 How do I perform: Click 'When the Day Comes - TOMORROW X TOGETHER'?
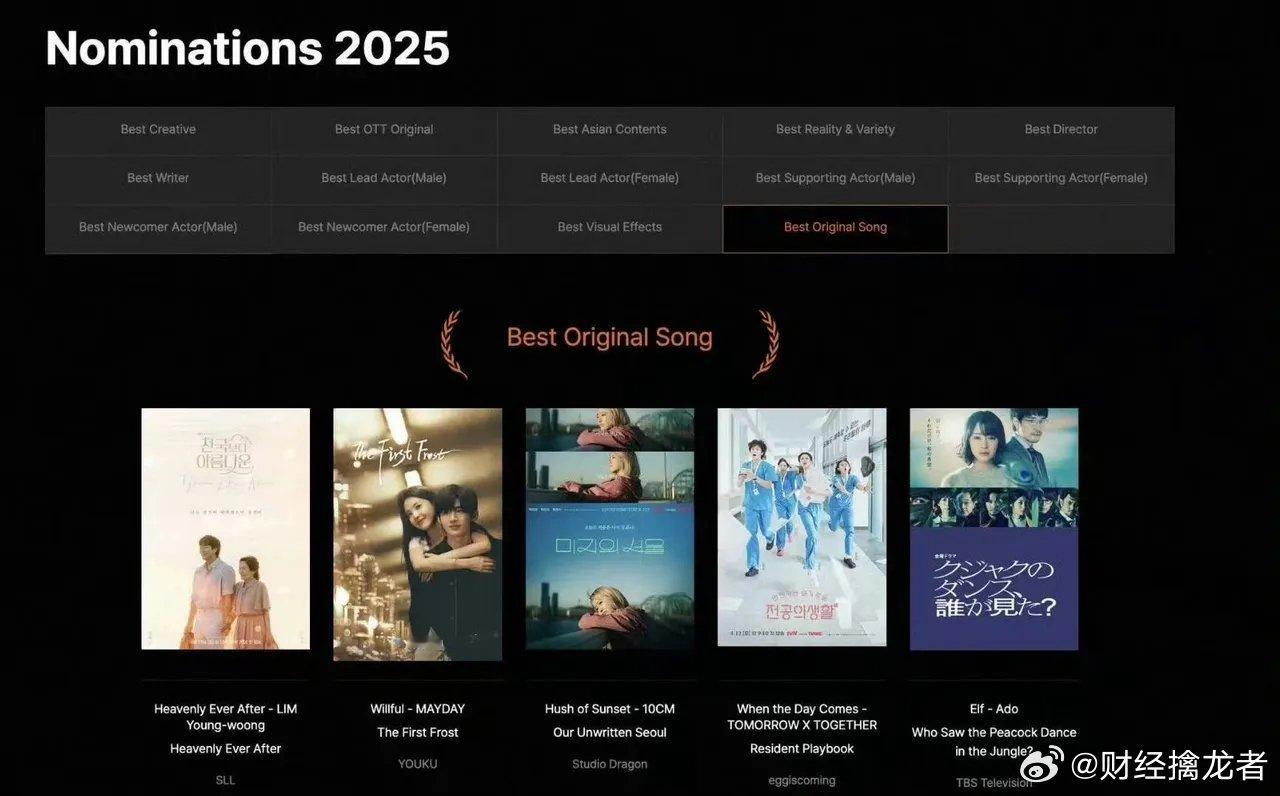click(x=802, y=717)
